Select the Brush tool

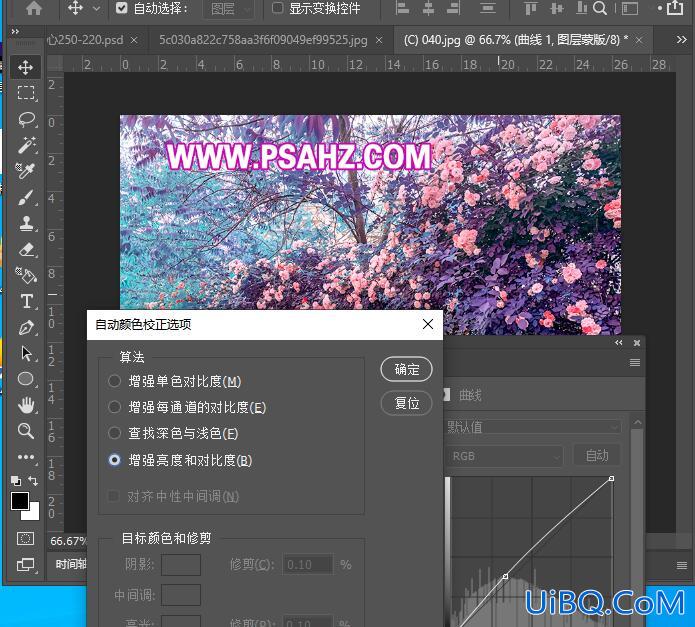26,197
